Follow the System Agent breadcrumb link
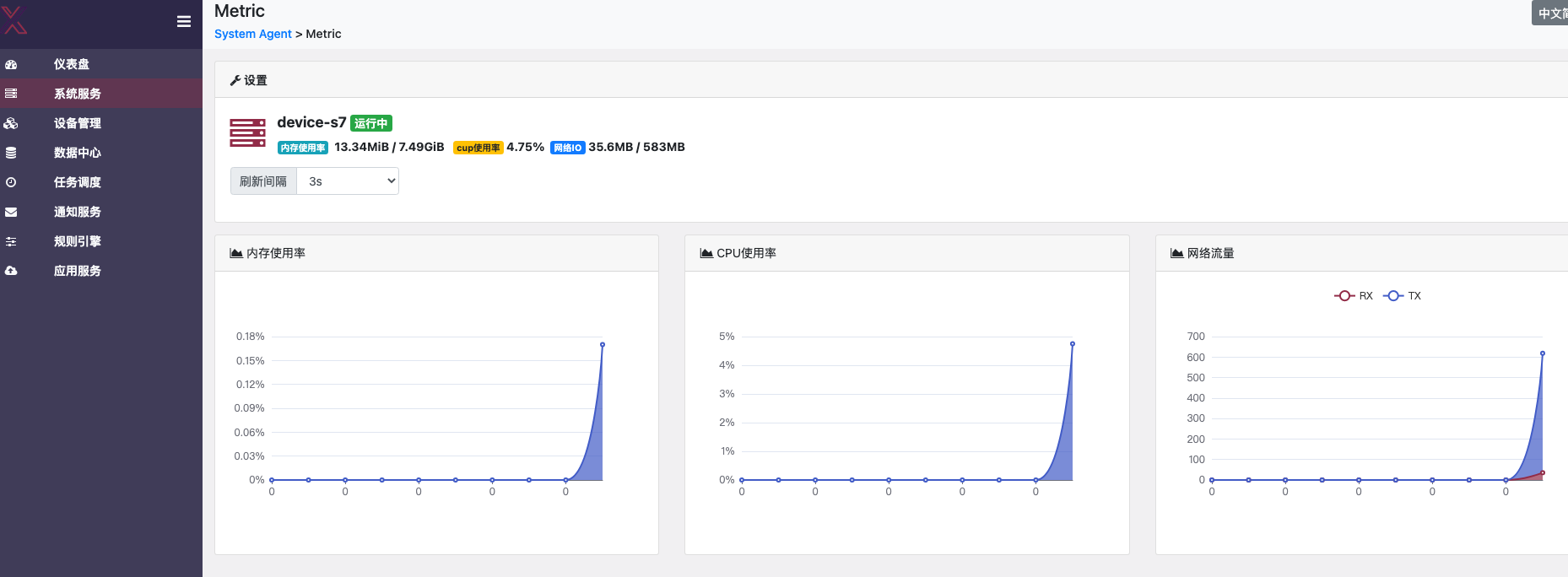Screen dimensions: 1568x577 tap(252, 34)
